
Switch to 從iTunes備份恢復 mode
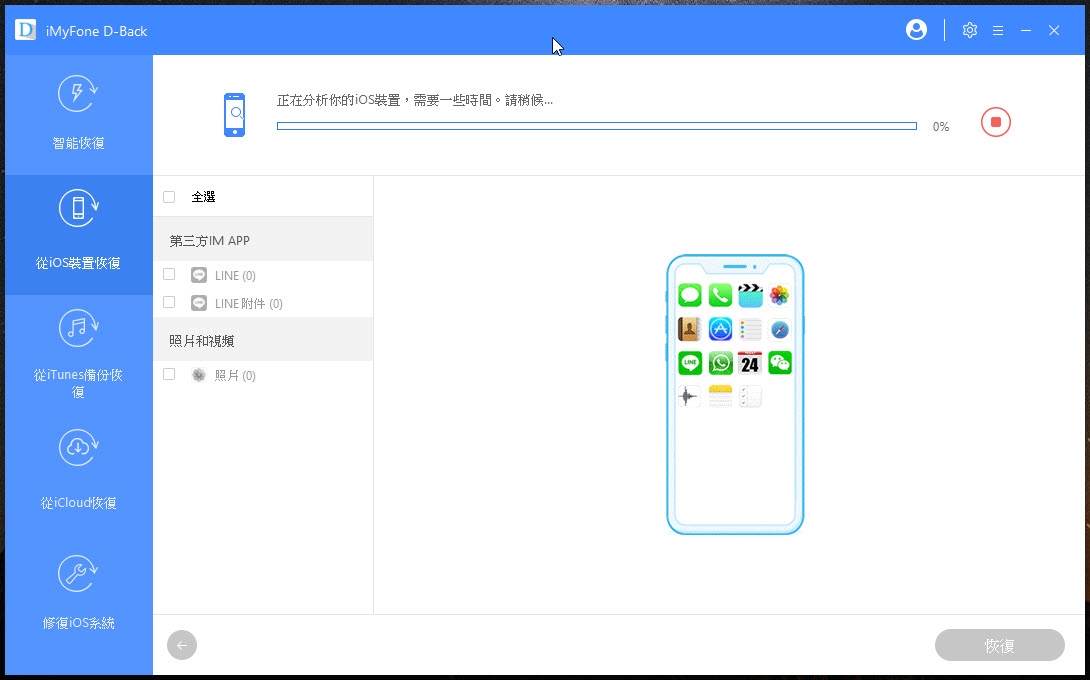pos(79,355)
